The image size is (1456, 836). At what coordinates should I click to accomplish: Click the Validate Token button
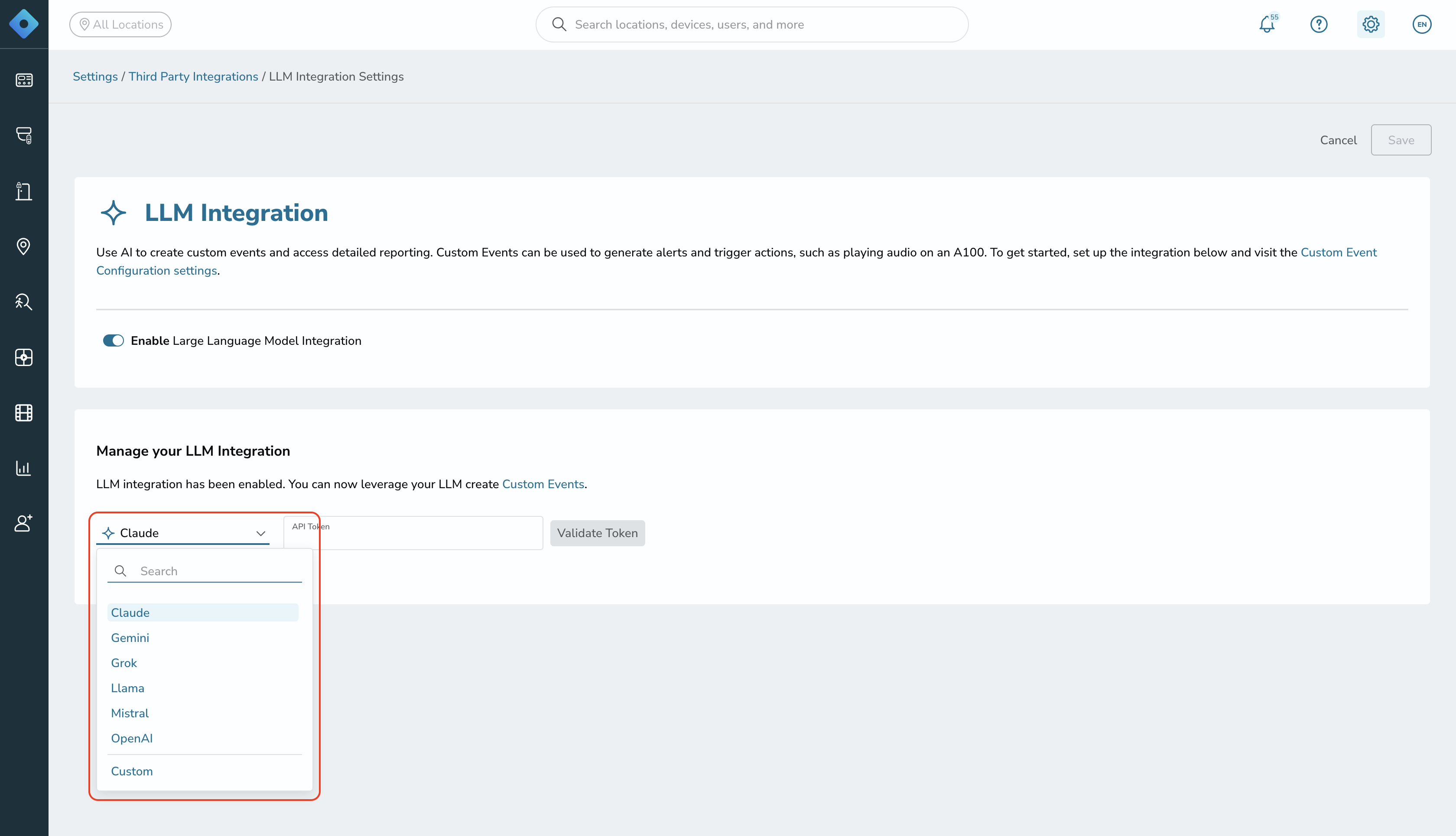click(597, 533)
